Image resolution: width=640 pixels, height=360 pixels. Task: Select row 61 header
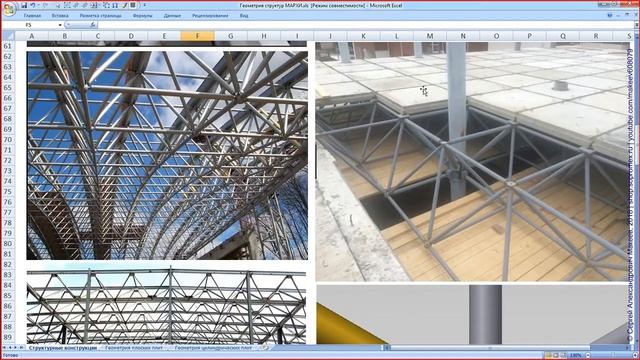tap(8, 46)
